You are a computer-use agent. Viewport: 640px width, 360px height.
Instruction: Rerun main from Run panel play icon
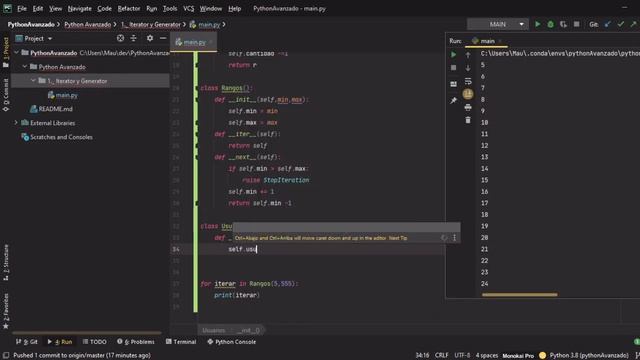point(453,55)
